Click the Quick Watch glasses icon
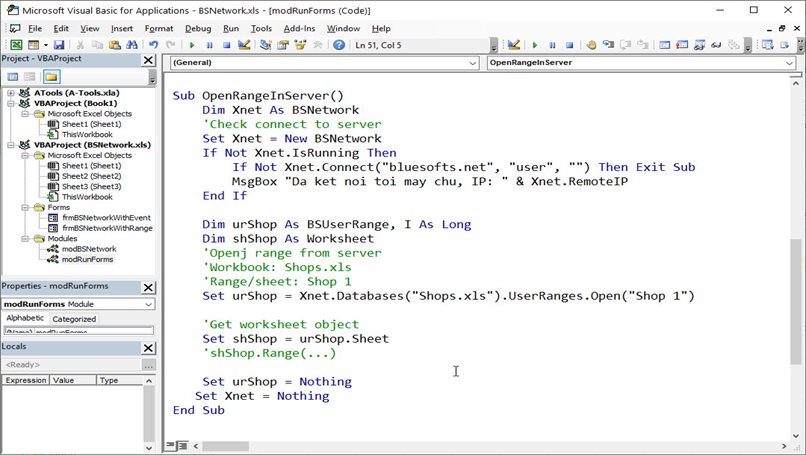Viewport: 806px width, 455px height. point(717,45)
